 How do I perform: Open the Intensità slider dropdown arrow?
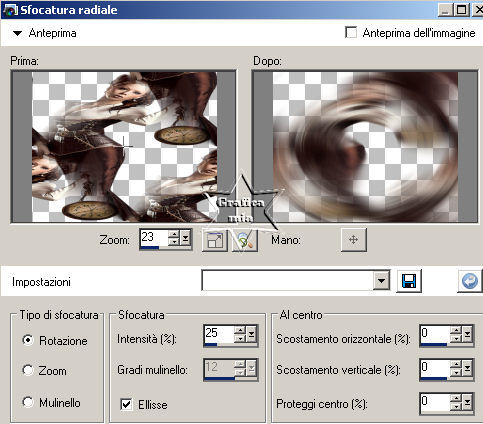[251, 334]
